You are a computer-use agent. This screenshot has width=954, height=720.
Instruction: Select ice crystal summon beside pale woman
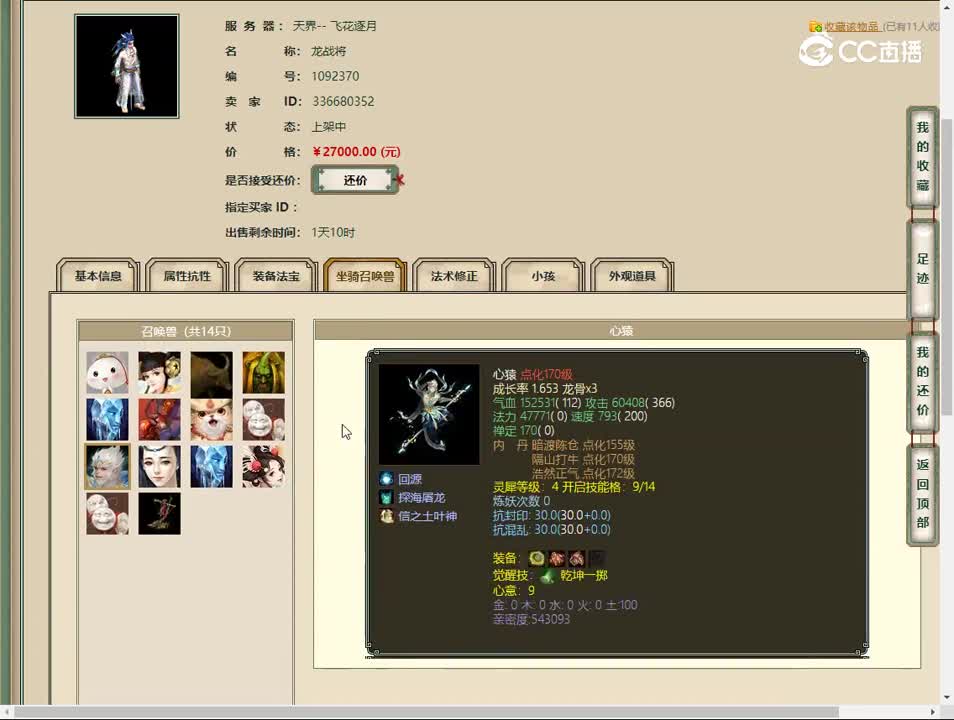[211, 466]
